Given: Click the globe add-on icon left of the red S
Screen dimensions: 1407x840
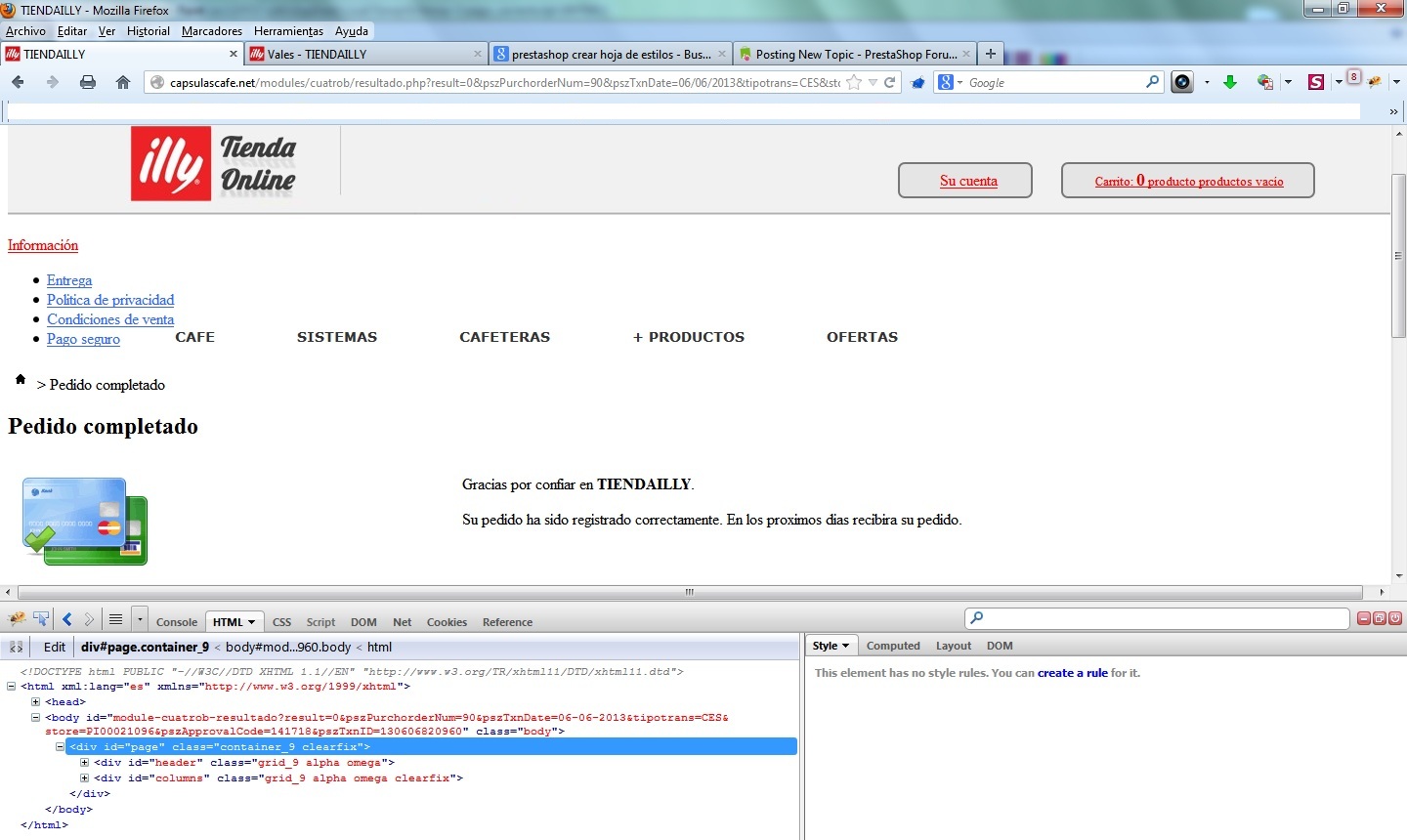Looking at the screenshot, I should tap(1265, 82).
